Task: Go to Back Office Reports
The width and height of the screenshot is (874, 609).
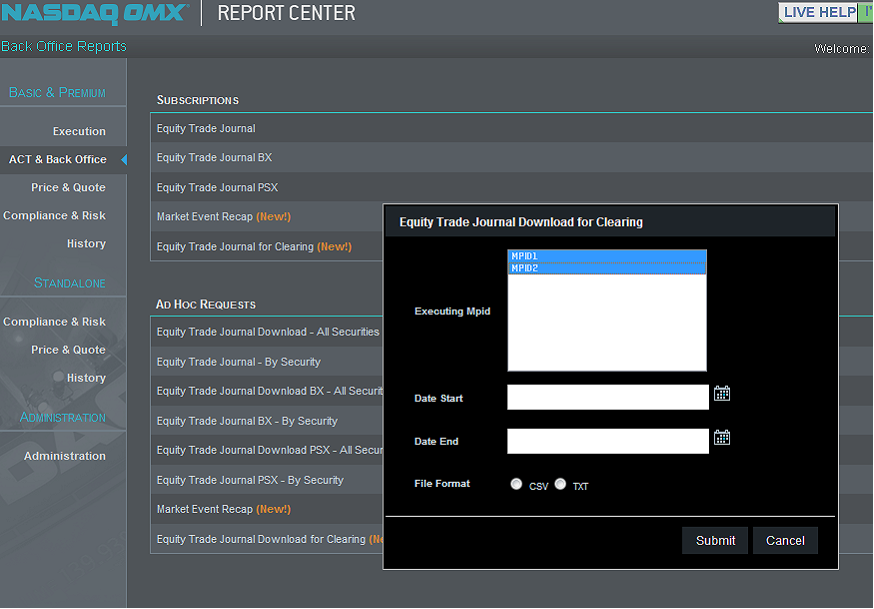Action: pyautogui.click(x=64, y=46)
